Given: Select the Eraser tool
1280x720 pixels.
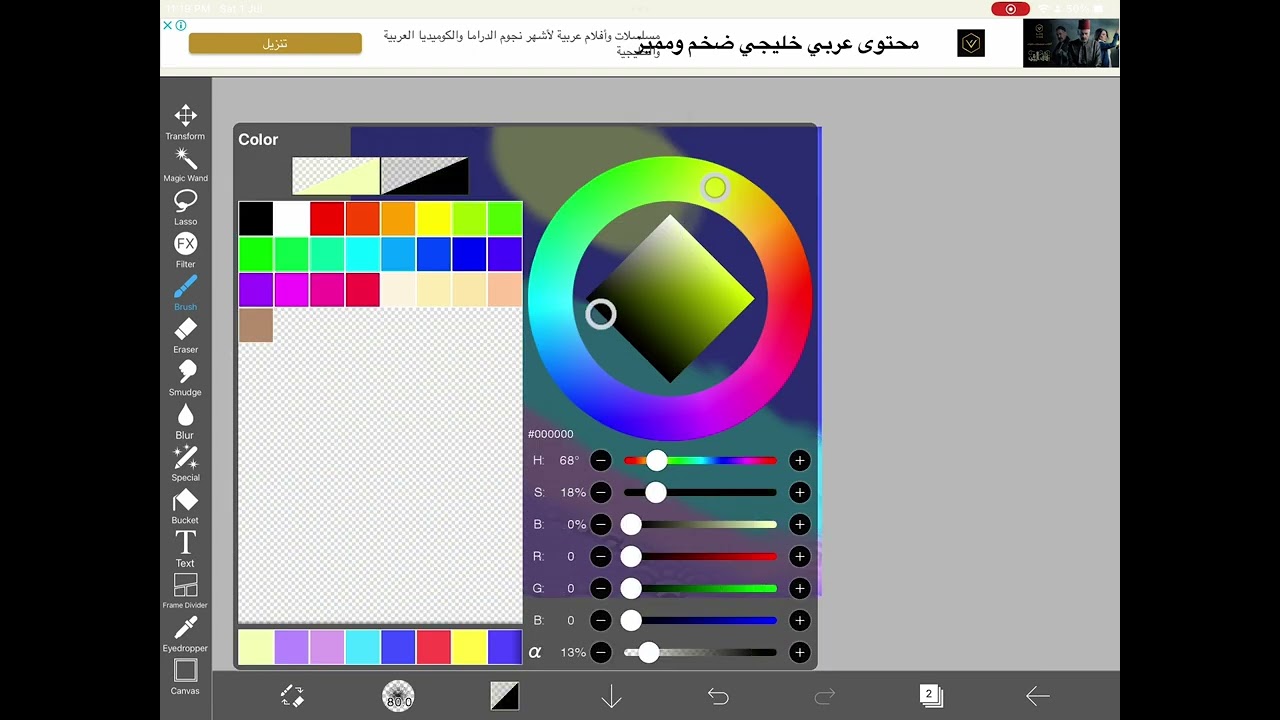Looking at the screenshot, I should pyautogui.click(x=185, y=336).
